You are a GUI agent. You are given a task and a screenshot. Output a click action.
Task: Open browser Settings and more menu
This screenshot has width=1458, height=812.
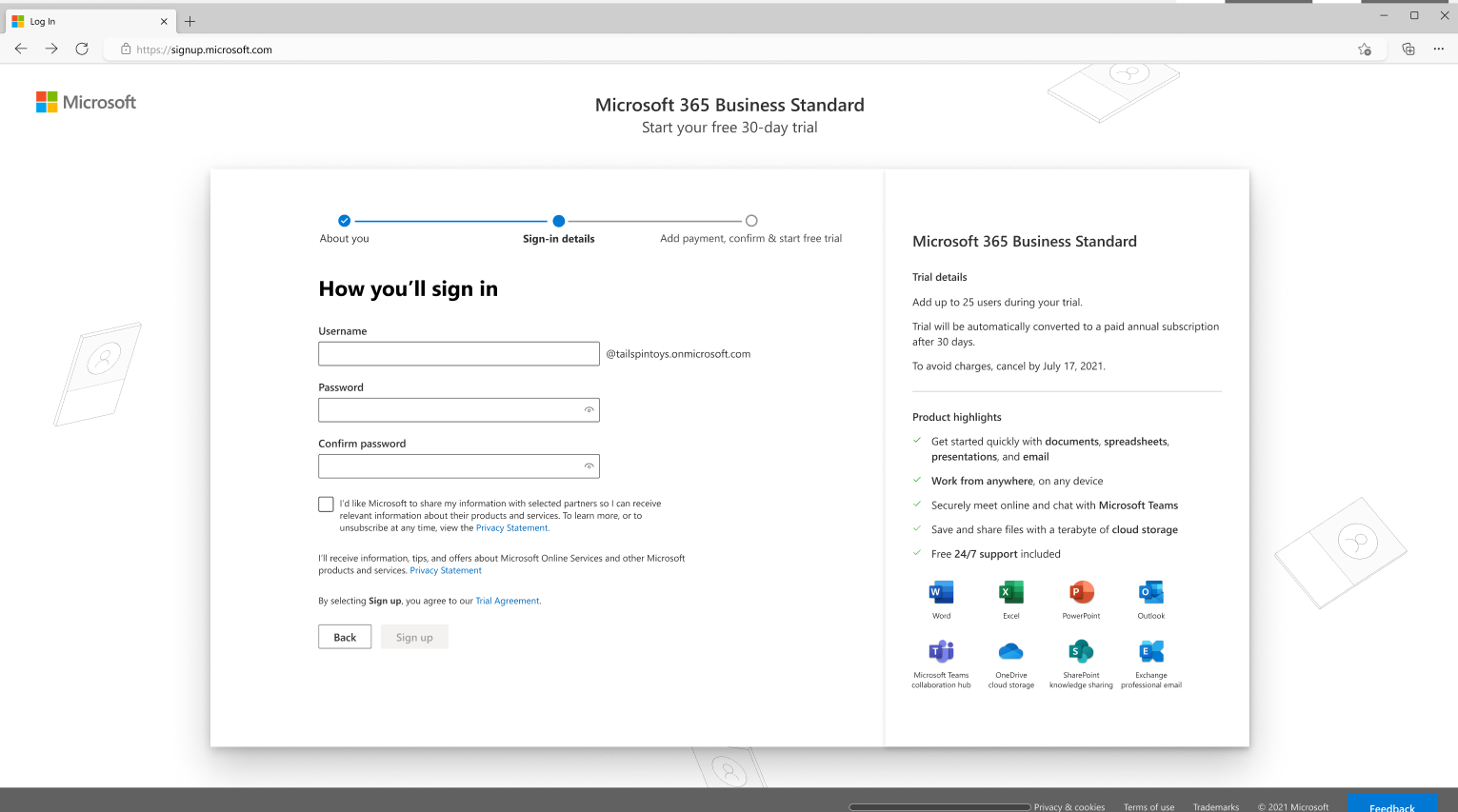point(1438,50)
